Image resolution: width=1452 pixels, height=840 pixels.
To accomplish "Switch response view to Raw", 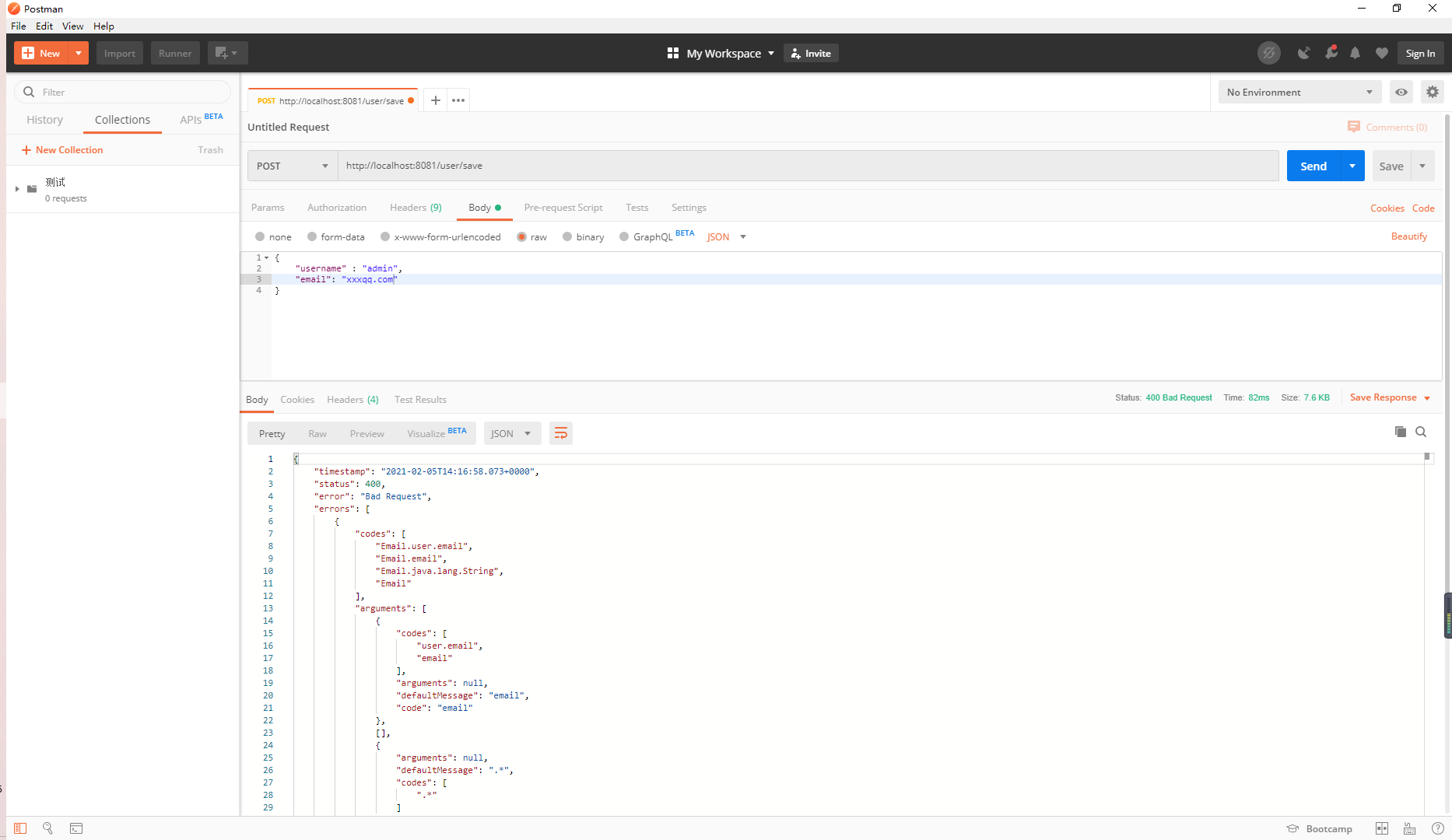I will pos(317,433).
